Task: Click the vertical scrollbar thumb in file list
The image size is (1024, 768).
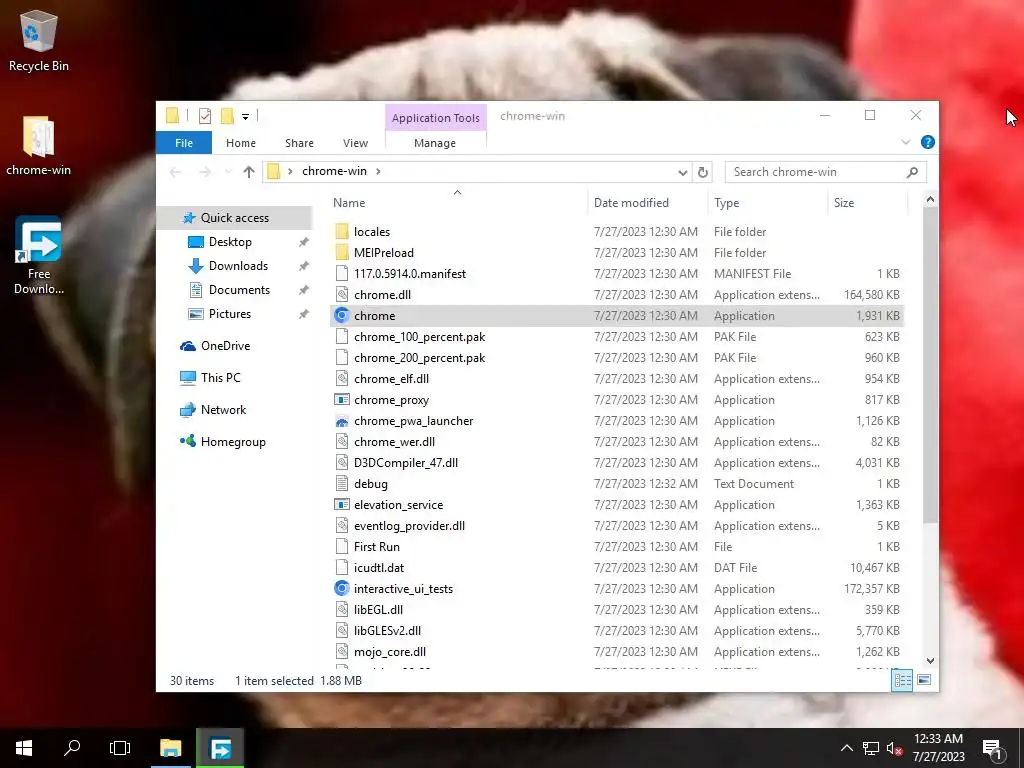Action: 930,366
